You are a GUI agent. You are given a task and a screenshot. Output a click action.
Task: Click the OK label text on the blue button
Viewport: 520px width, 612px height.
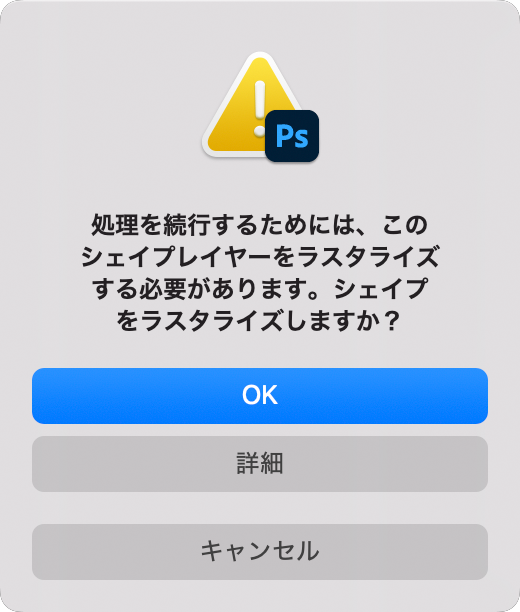[x=260, y=395]
